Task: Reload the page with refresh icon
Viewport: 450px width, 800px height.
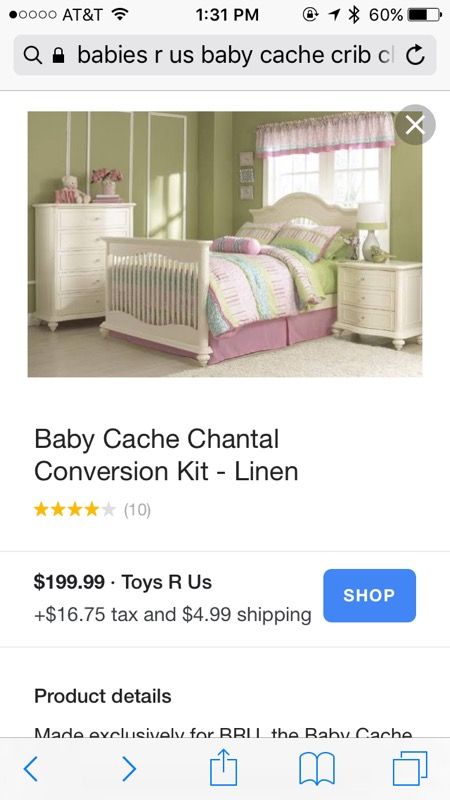Action: pos(415,55)
